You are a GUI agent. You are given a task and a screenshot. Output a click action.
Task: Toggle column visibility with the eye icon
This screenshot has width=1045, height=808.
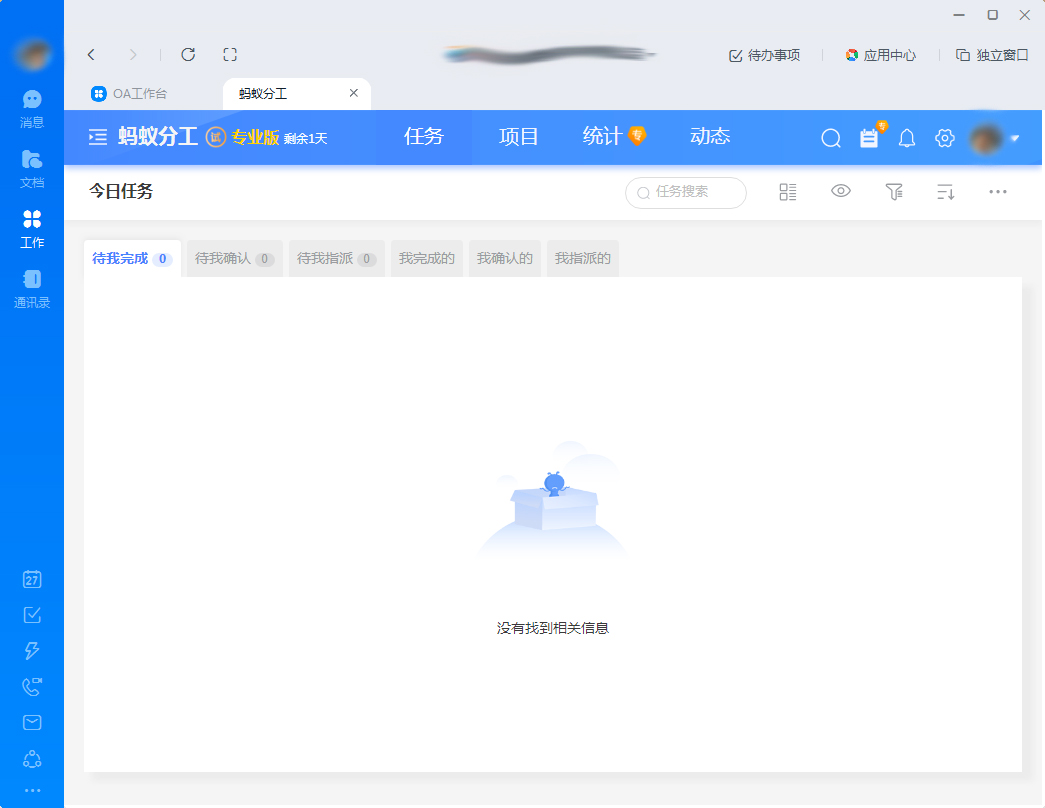click(840, 191)
